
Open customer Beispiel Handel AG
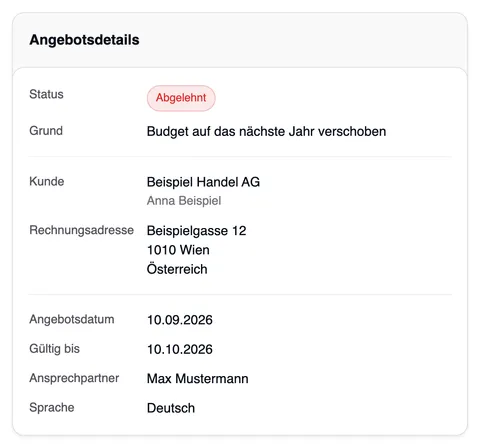203,182
